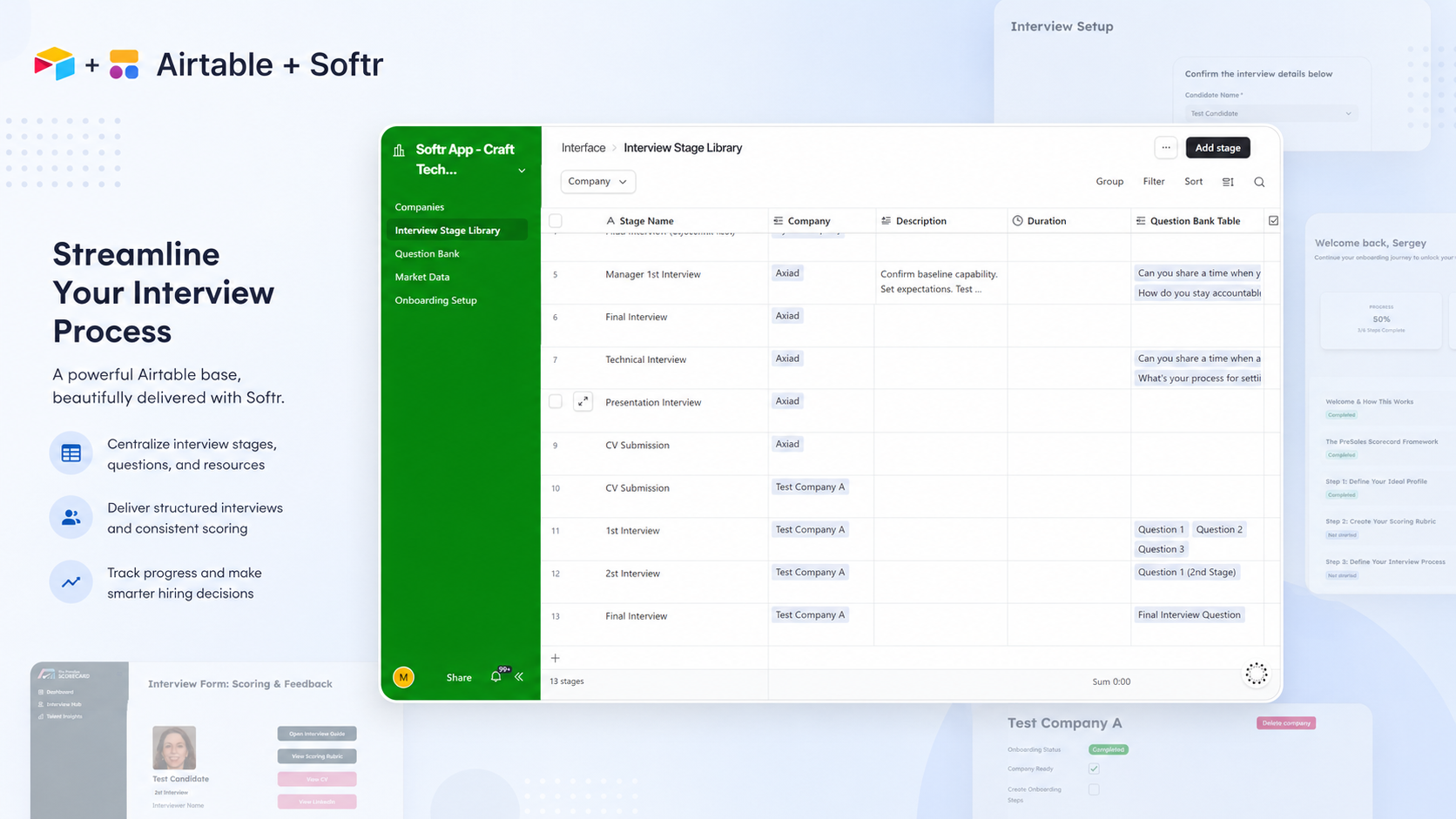
Task: Toggle the select-all header checkbox
Action: pos(556,221)
